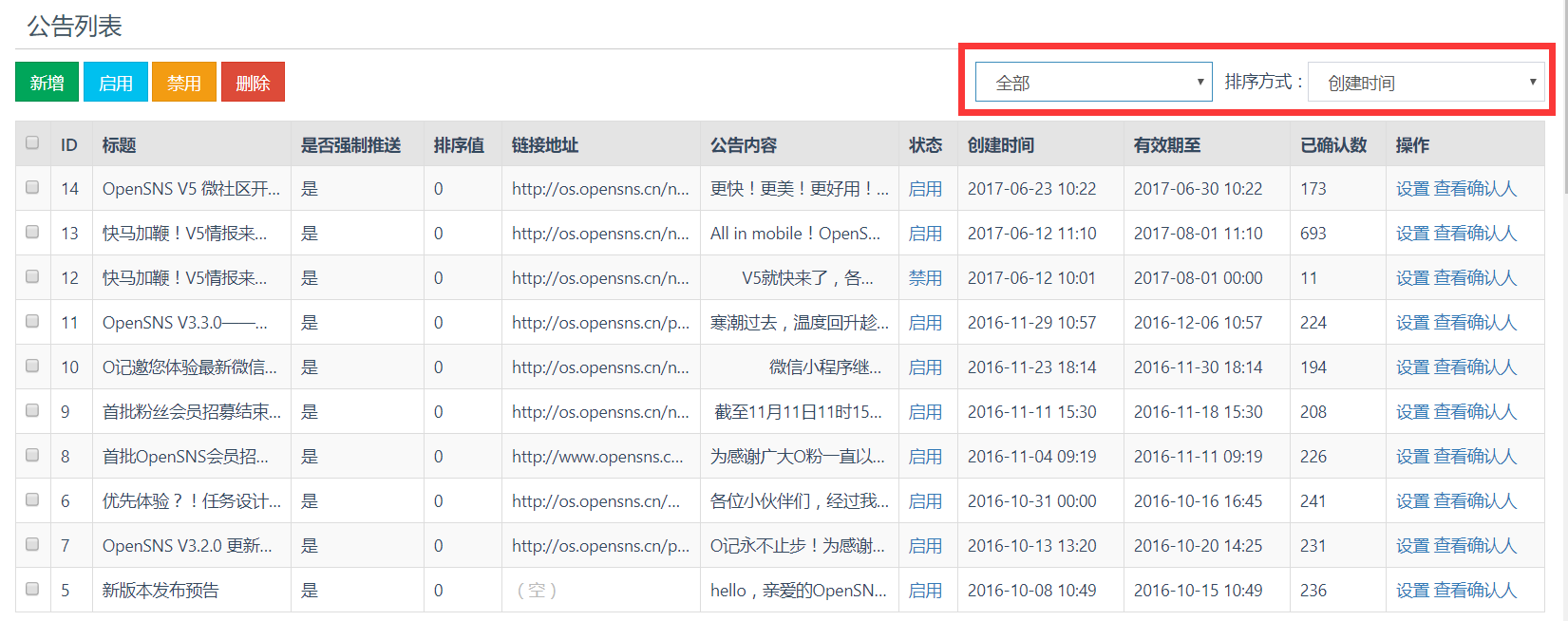The height and width of the screenshot is (621, 1568).
Task: Open 设置 for announcement ID 7
Action: (1412, 546)
